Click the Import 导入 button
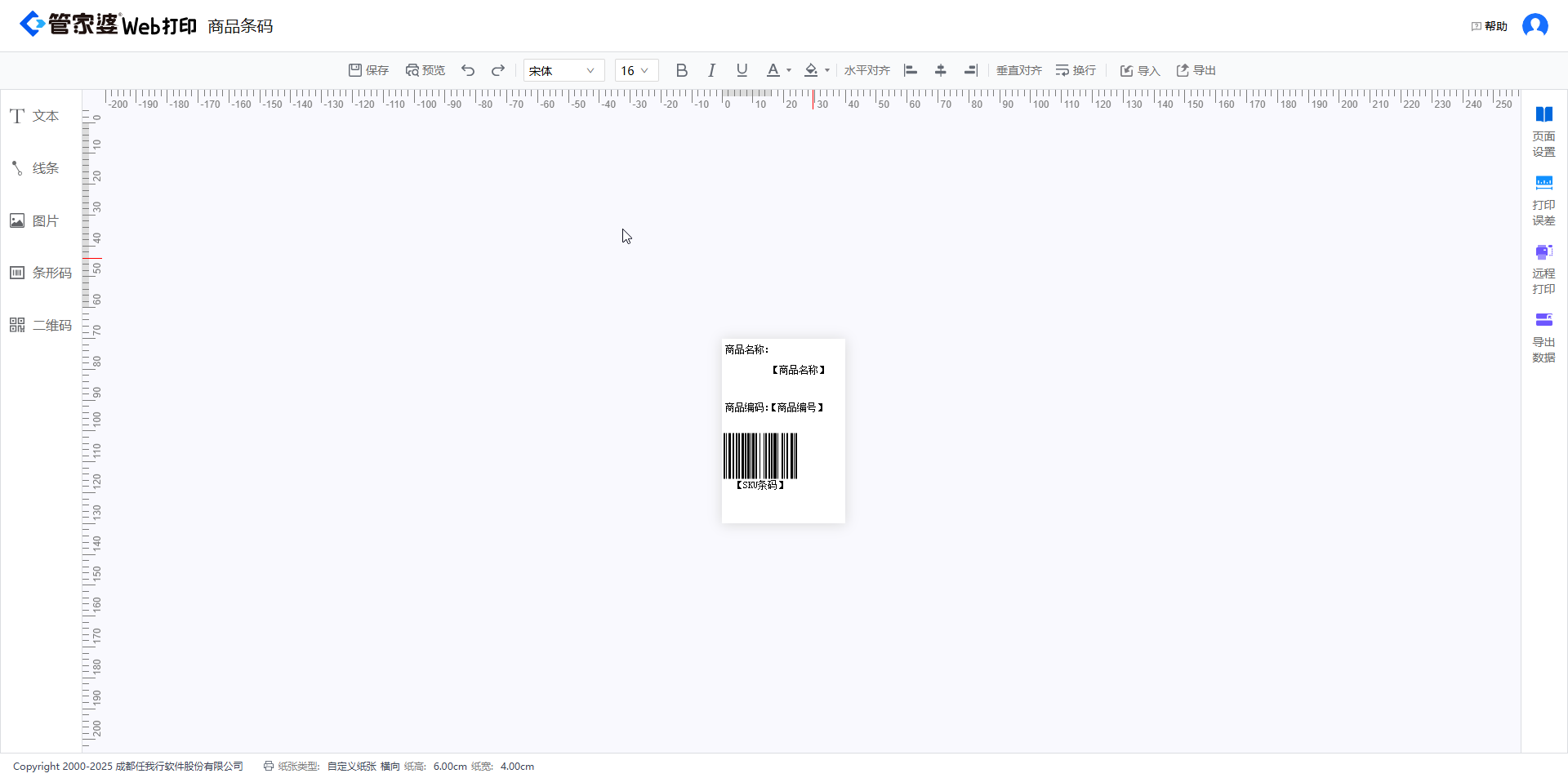Image resolution: width=1568 pixels, height=778 pixels. point(1140,70)
